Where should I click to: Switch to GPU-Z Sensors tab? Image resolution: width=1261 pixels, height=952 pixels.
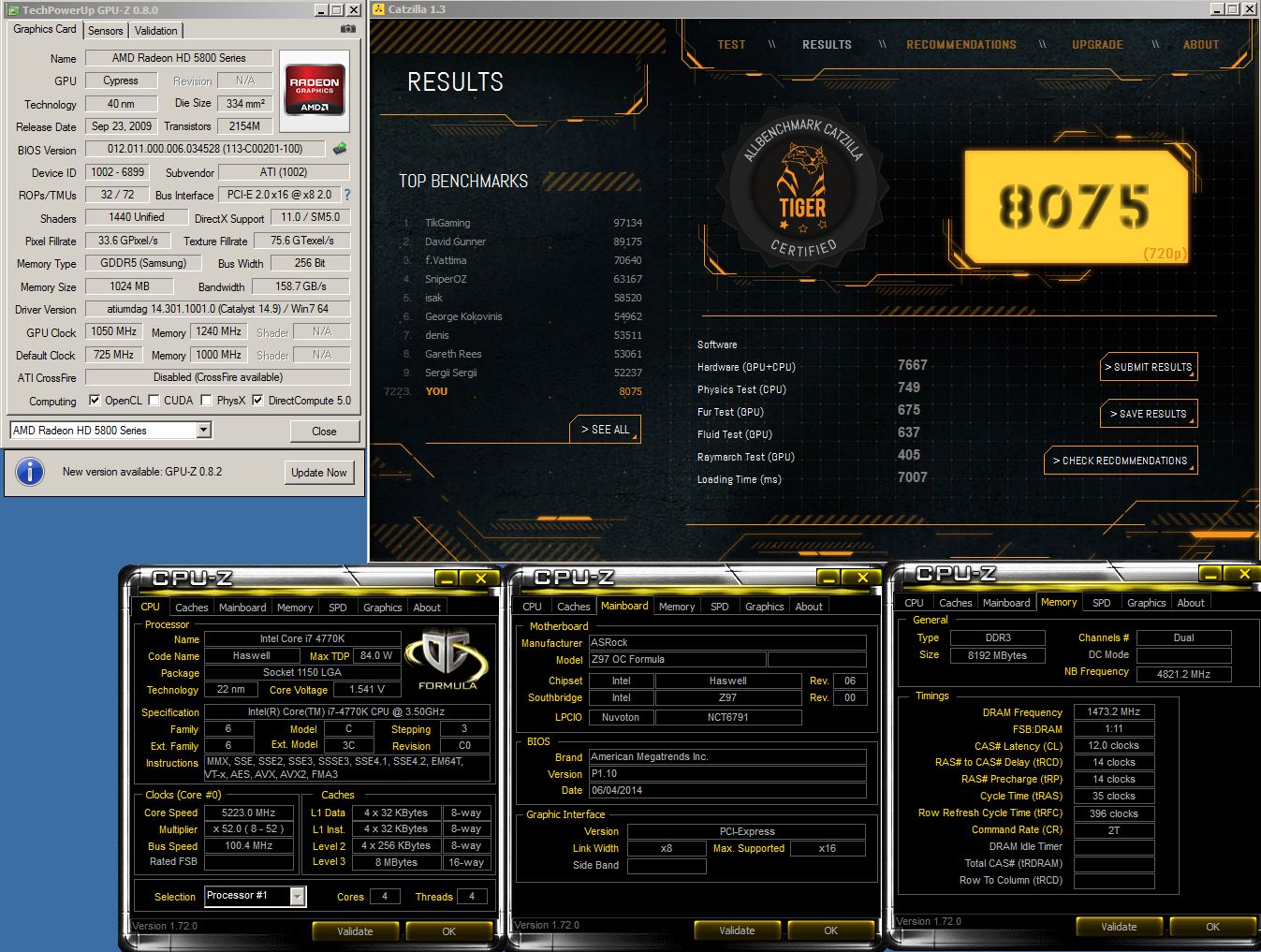click(x=106, y=31)
